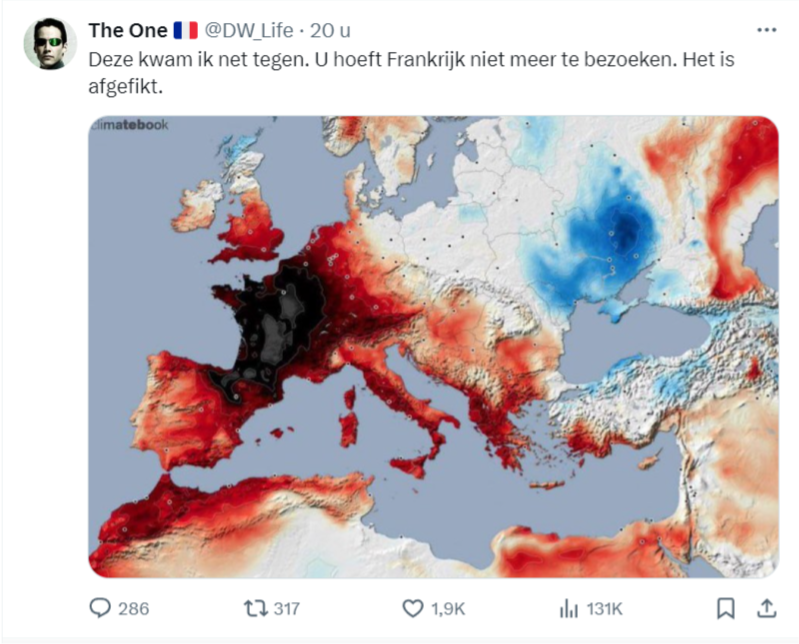Viewport: 799px width, 644px height.
Task: Open the three-dot more options menu
Action: point(766,31)
